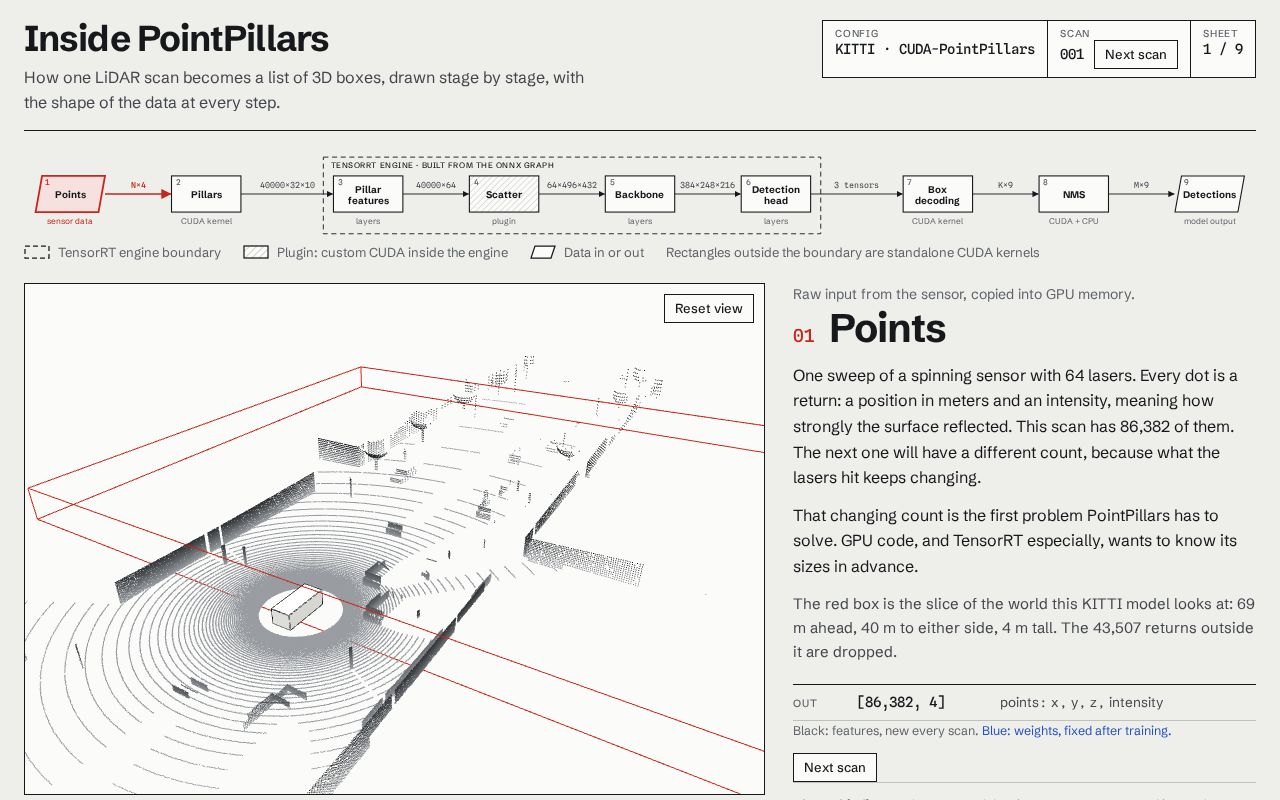The image size is (1280, 800).
Task: Click the 'Plugin: custom CUDA inside the engine' legend
Action: click(376, 253)
